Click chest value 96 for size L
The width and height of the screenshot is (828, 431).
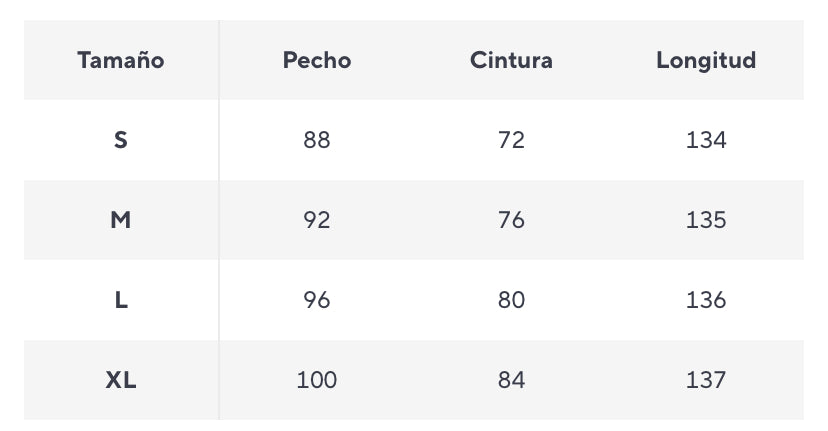coord(317,300)
